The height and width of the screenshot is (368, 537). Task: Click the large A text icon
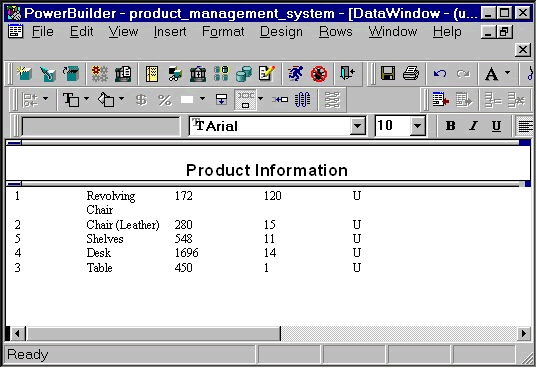coord(492,74)
